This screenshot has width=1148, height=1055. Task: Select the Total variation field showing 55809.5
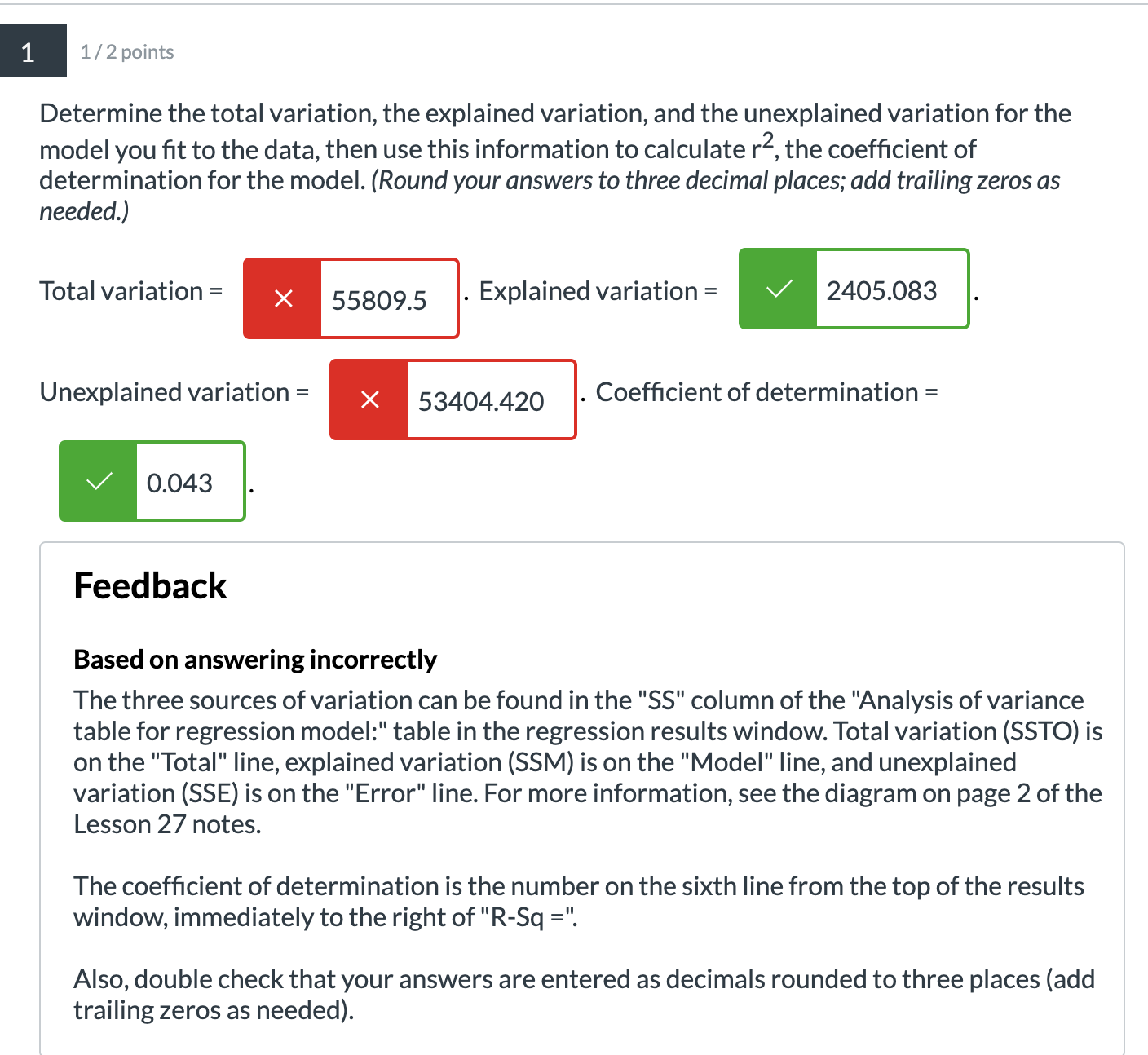pyautogui.click(x=389, y=299)
